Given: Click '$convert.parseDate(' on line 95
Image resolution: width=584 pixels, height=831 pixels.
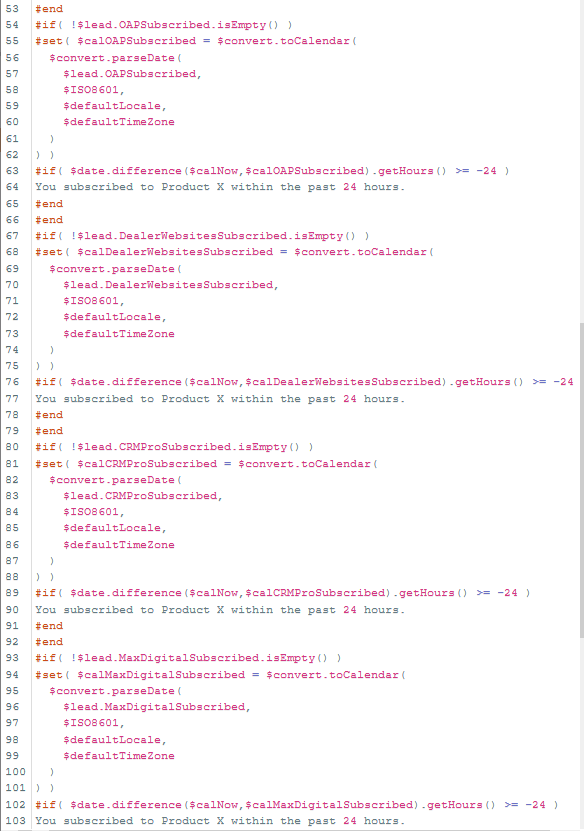Looking at the screenshot, I should pos(116,691).
